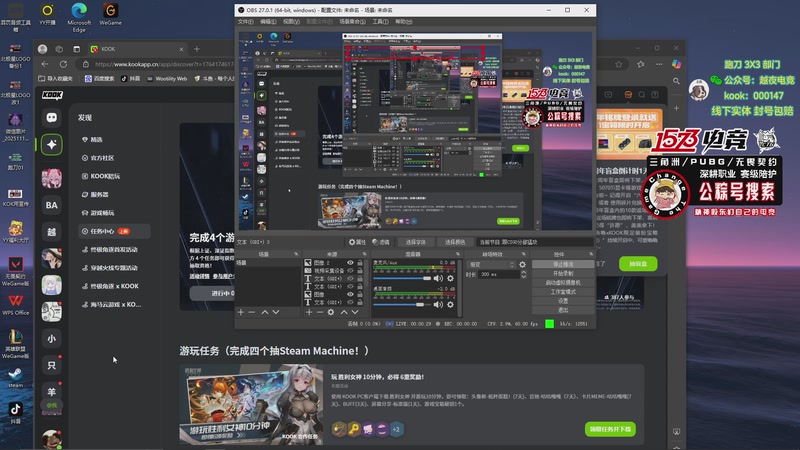Toggle visibility of selected 文本 (GDI+) source
This screenshot has width=800, height=450.
(350, 279)
